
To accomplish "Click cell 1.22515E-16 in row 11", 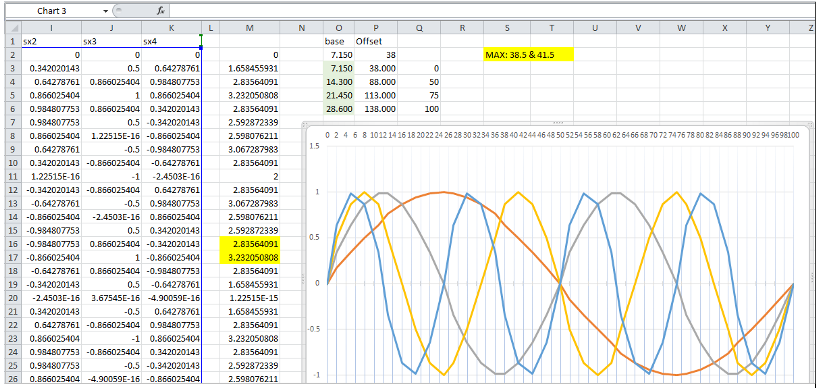I will [x=51, y=176].
